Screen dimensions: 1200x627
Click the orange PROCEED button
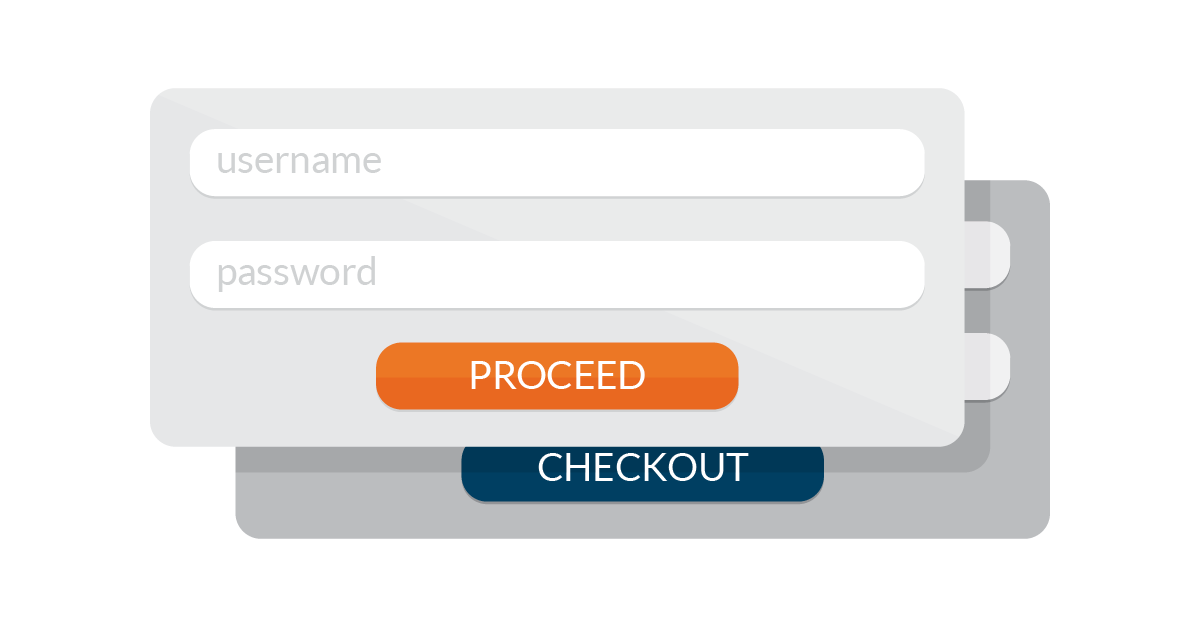point(557,376)
